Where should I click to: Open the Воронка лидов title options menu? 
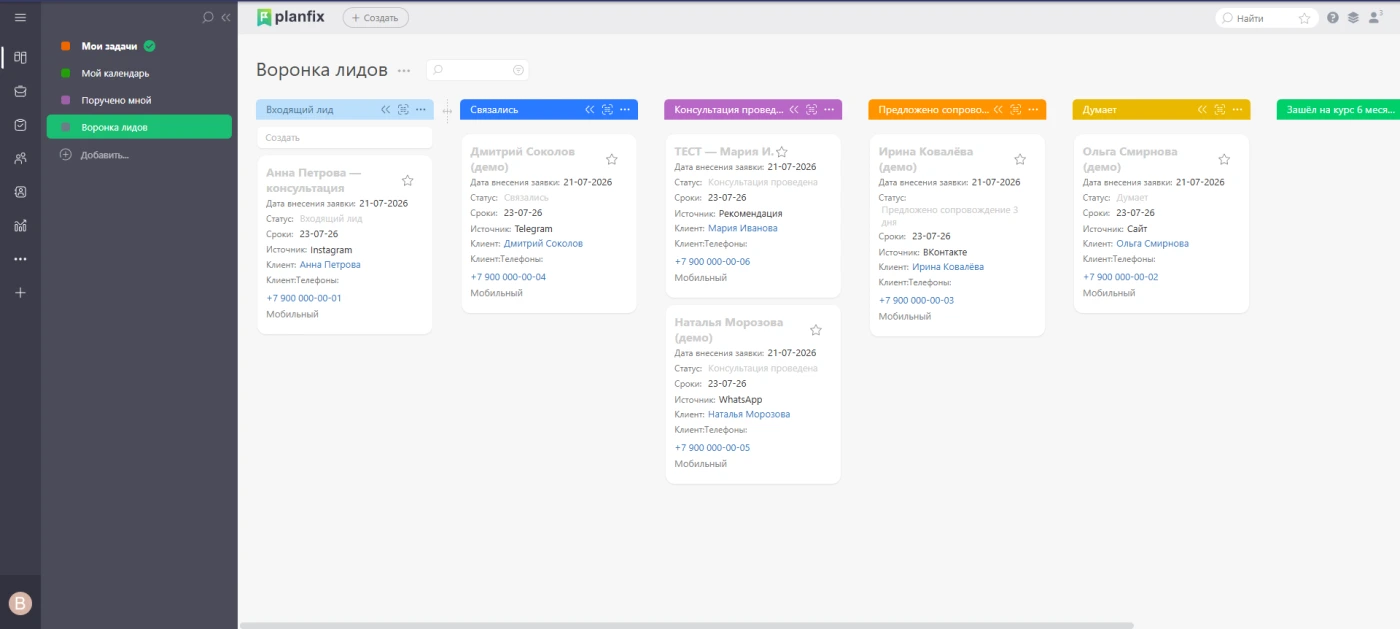pyautogui.click(x=404, y=70)
